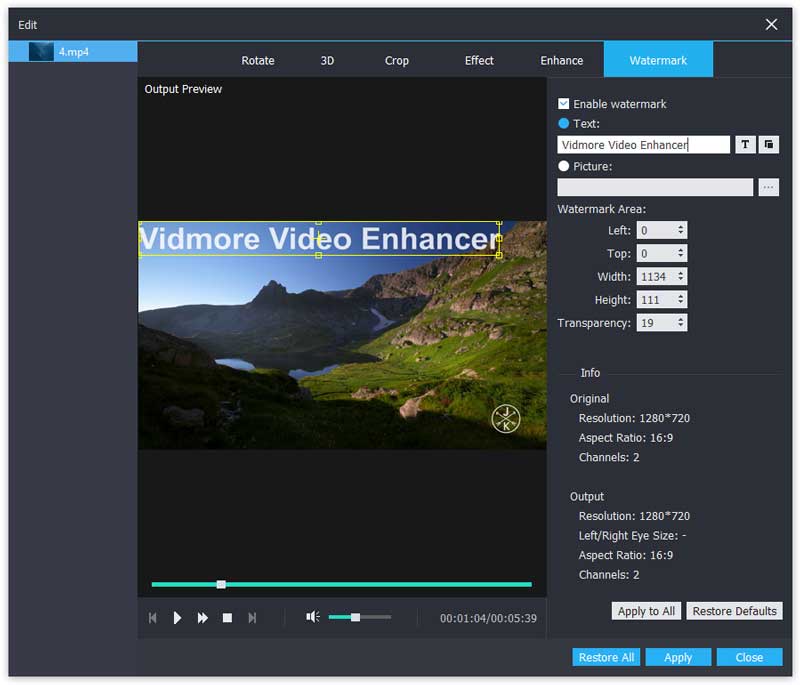The height and width of the screenshot is (685, 800).
Task: Jump to the previous frame icon
Action: pyautogui.click(x=153, y=618)
